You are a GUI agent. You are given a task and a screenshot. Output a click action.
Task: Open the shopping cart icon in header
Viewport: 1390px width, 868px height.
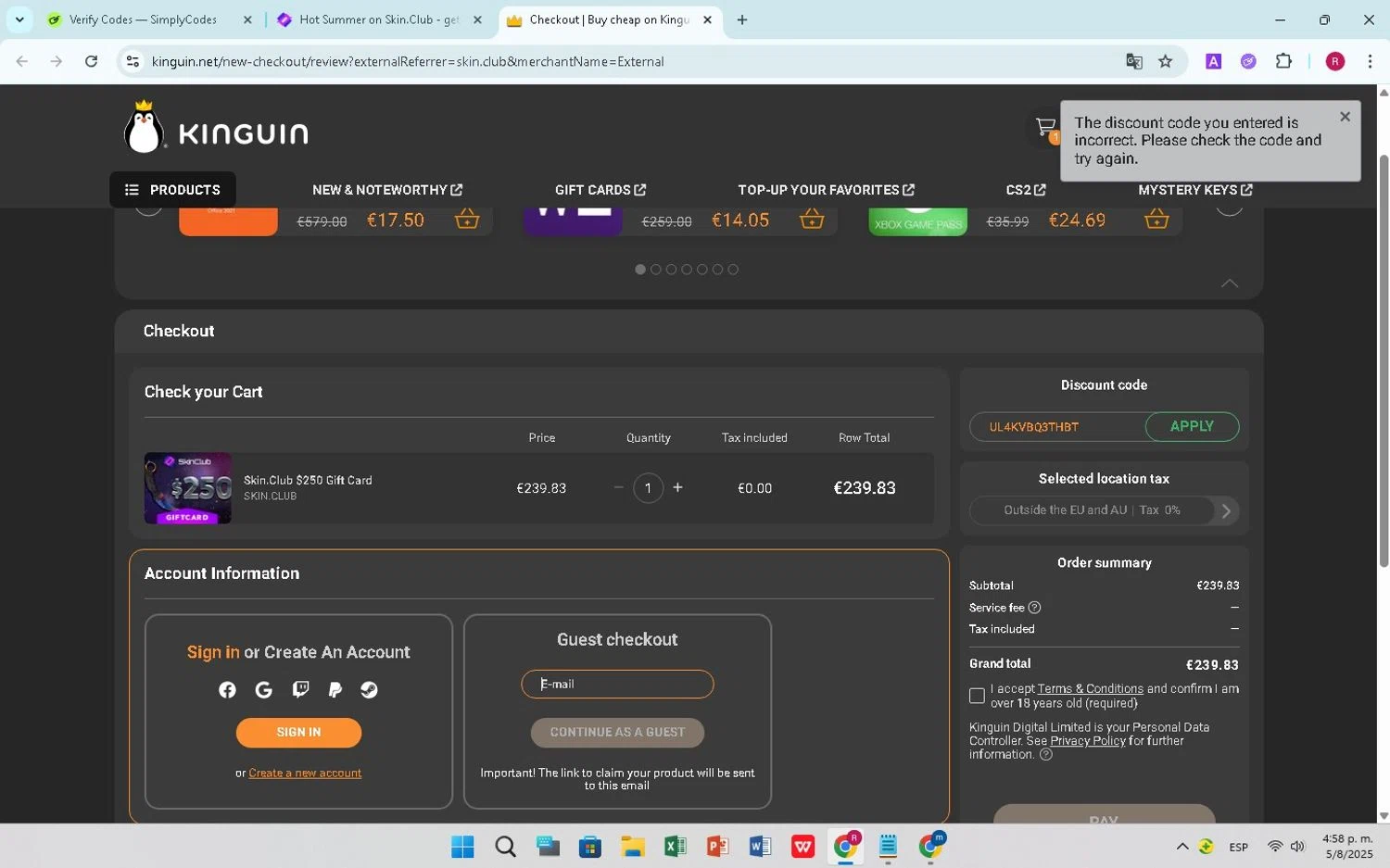pos(1046,127)
